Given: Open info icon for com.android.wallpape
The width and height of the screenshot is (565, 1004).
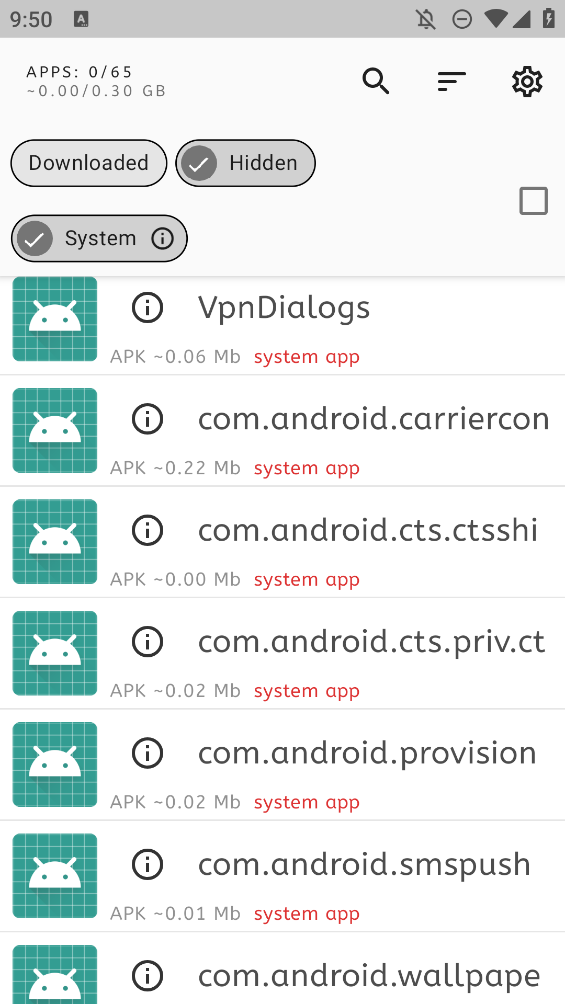Looking at the screenshot, I should click(x=147, y=976).
